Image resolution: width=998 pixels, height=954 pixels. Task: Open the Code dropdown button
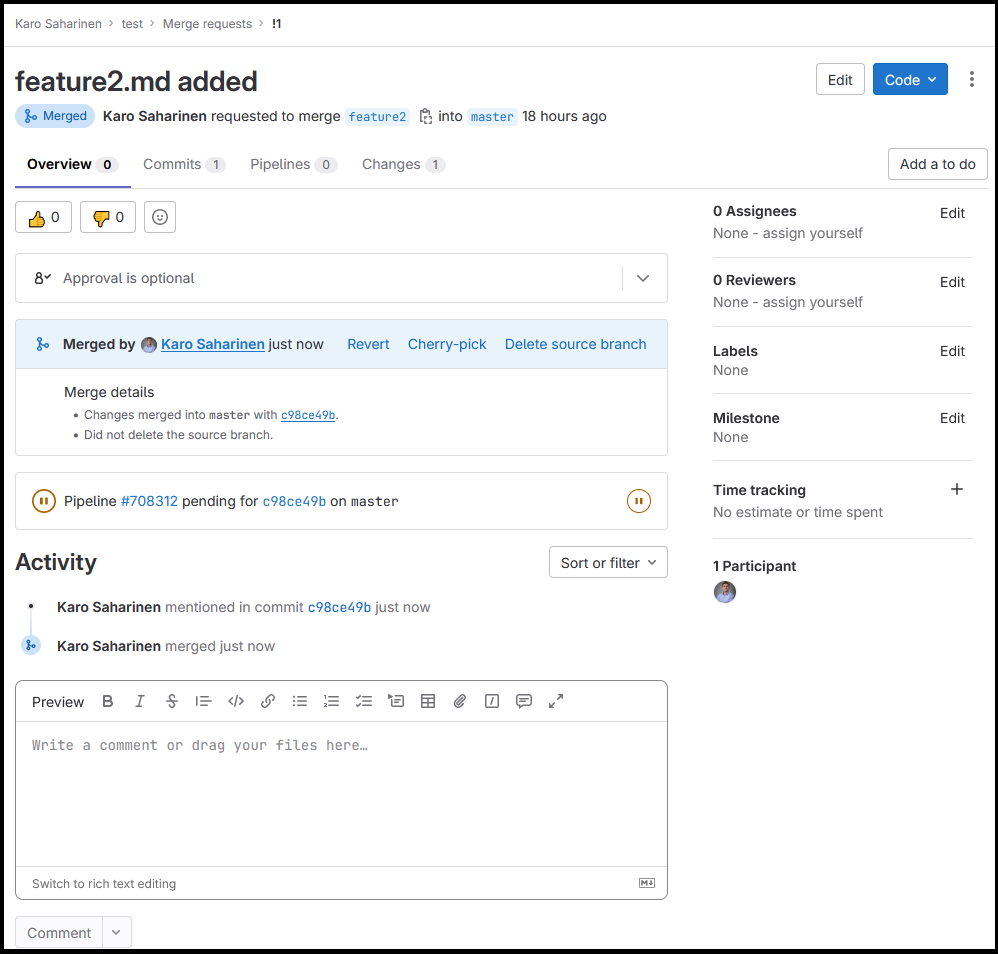point(910,80)
